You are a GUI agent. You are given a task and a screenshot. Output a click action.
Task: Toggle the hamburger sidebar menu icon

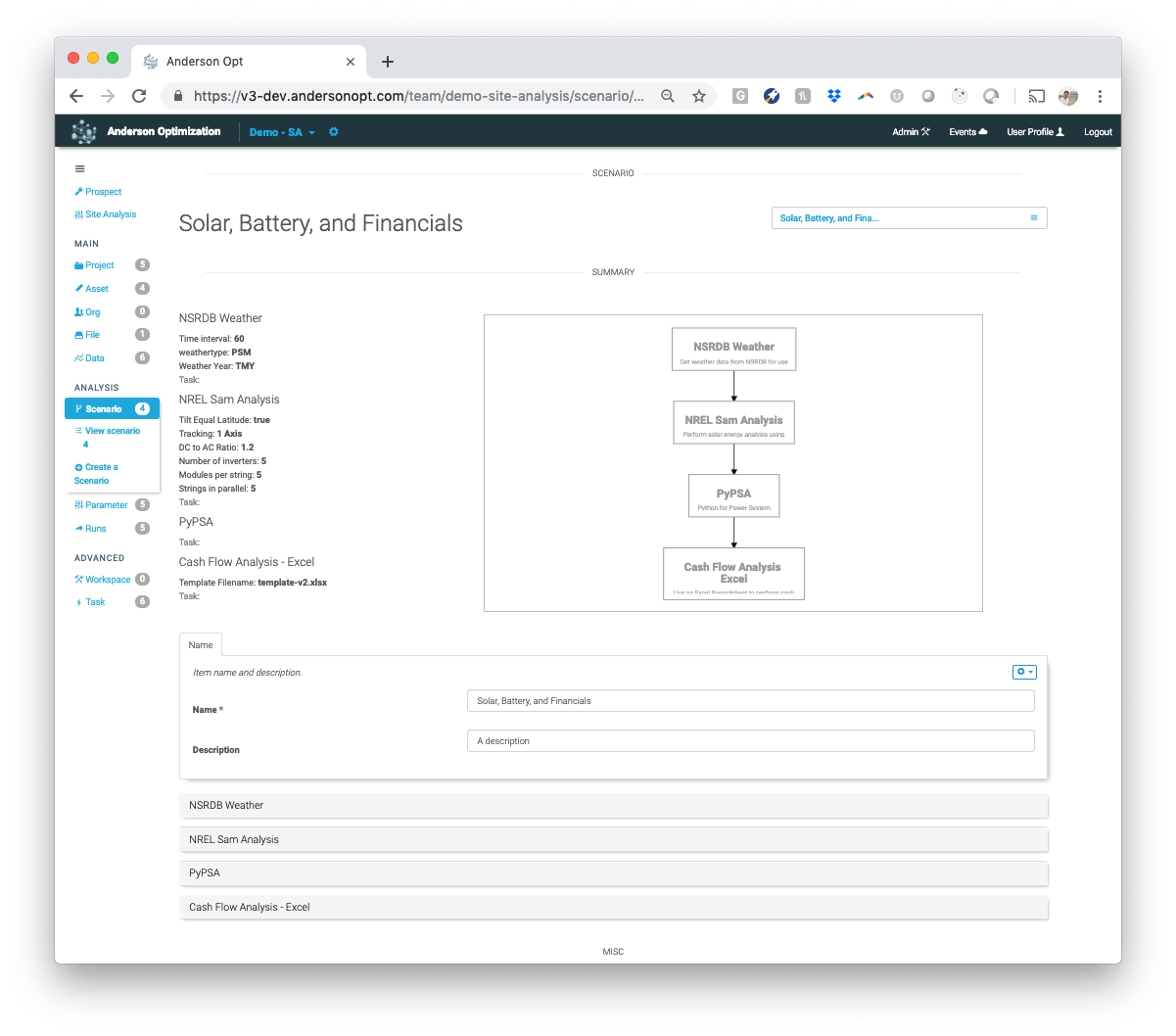pyautogui.click(x=80, y=169)
